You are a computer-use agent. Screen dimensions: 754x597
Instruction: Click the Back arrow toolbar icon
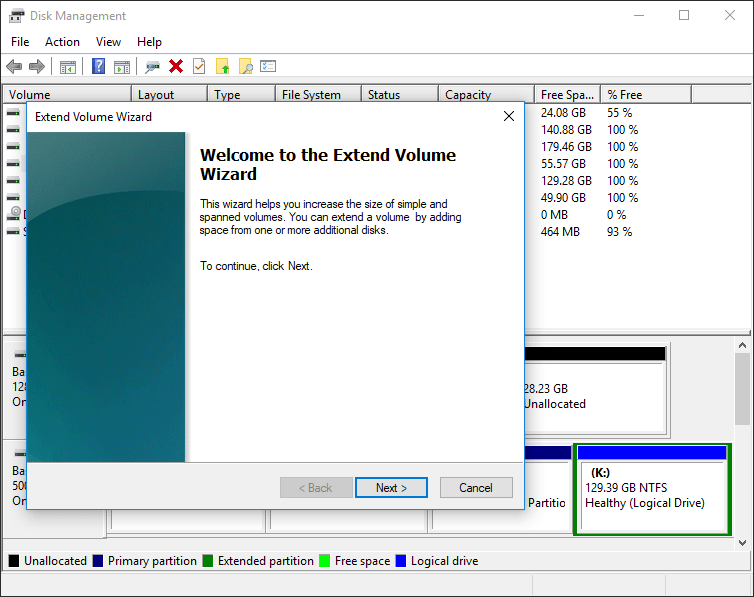click(14, 66)
